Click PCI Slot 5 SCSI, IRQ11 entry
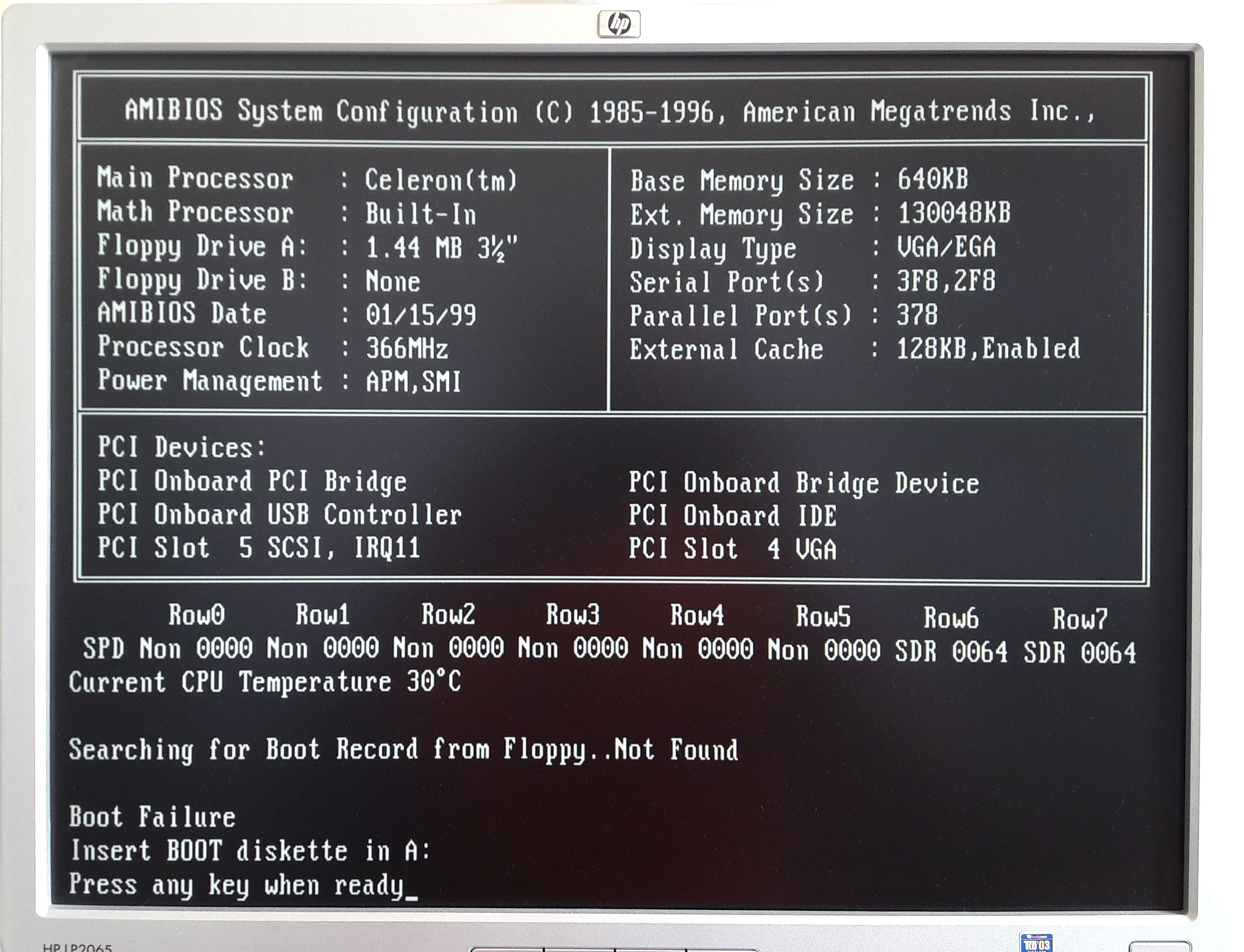 (258, 548)
